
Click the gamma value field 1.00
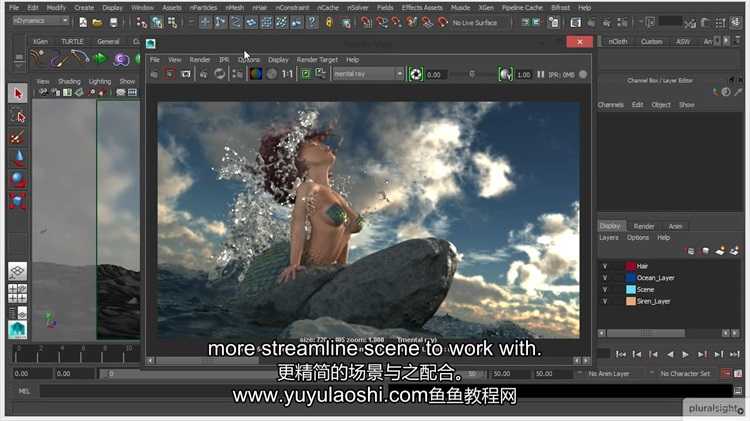(524, 75)
